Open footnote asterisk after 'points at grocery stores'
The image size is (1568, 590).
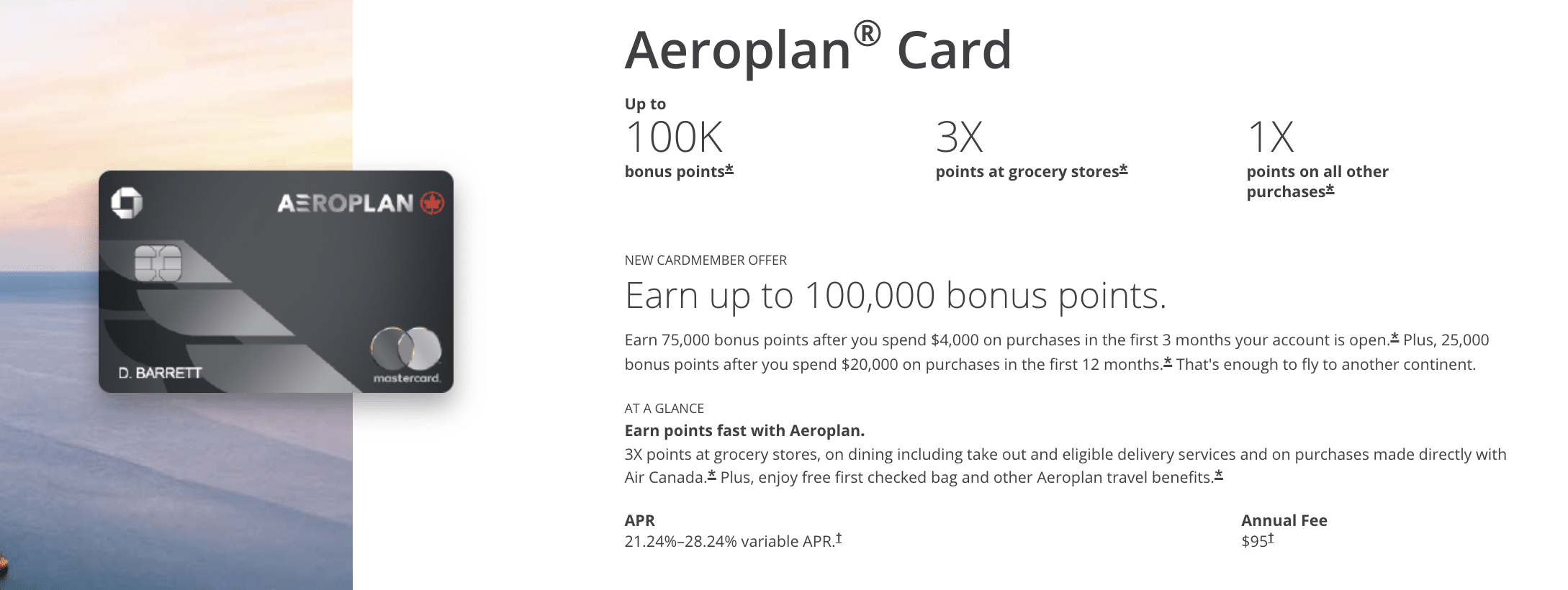(x=1123, y=170)
